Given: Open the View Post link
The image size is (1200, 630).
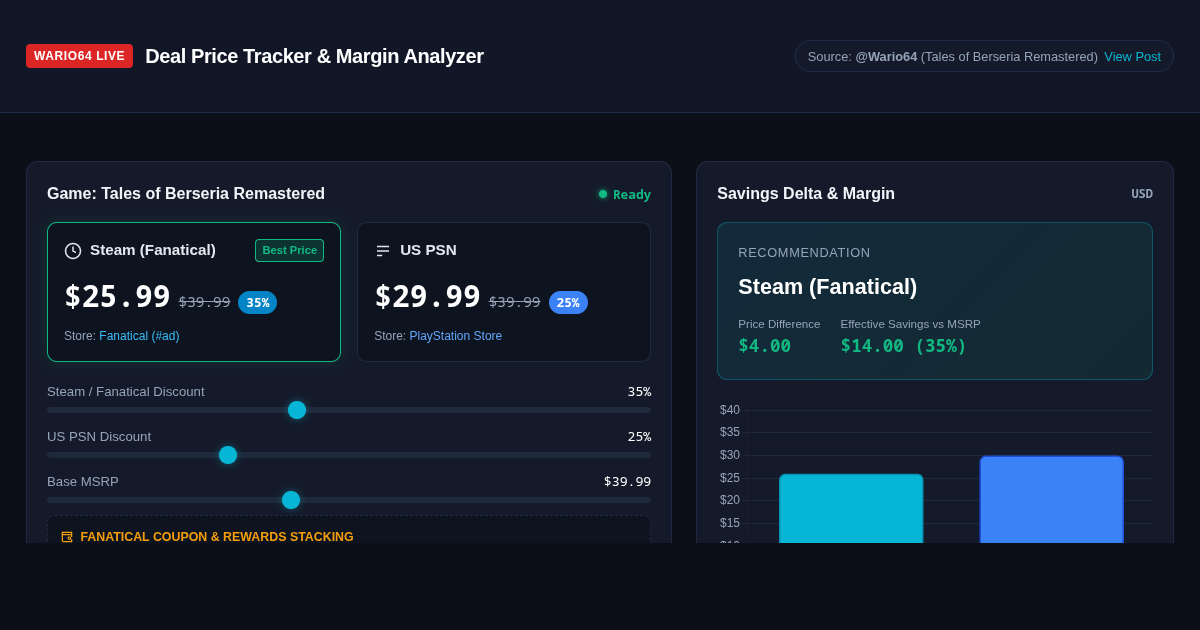Looking at the screenshot, I should pyautogui.click(x=1132, y=56).
